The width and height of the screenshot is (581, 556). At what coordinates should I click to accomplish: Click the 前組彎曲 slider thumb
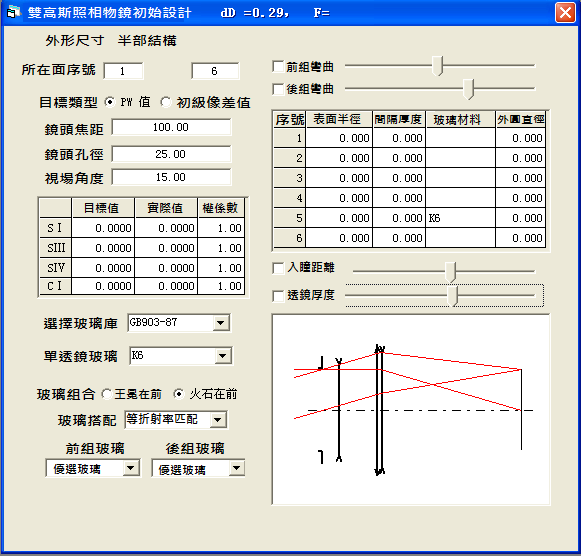(x=438, y=66)
